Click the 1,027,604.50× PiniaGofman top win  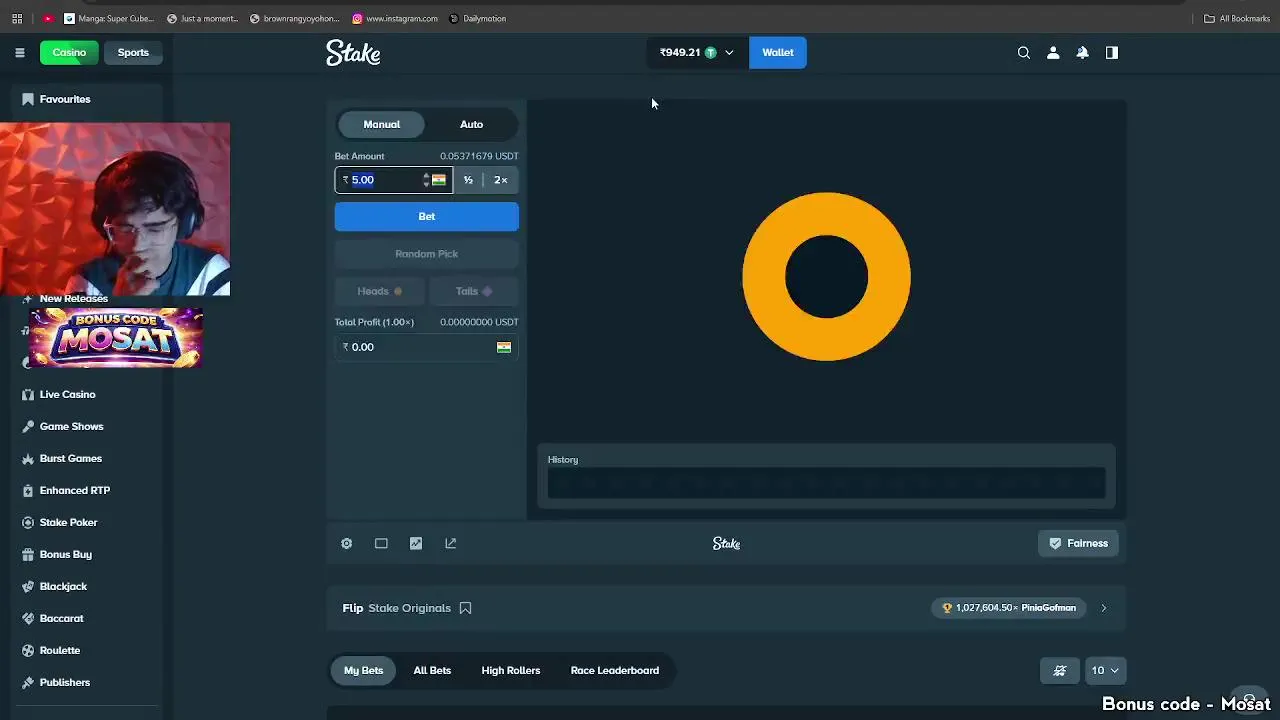pyautogui.click(x=1010, y=608)
